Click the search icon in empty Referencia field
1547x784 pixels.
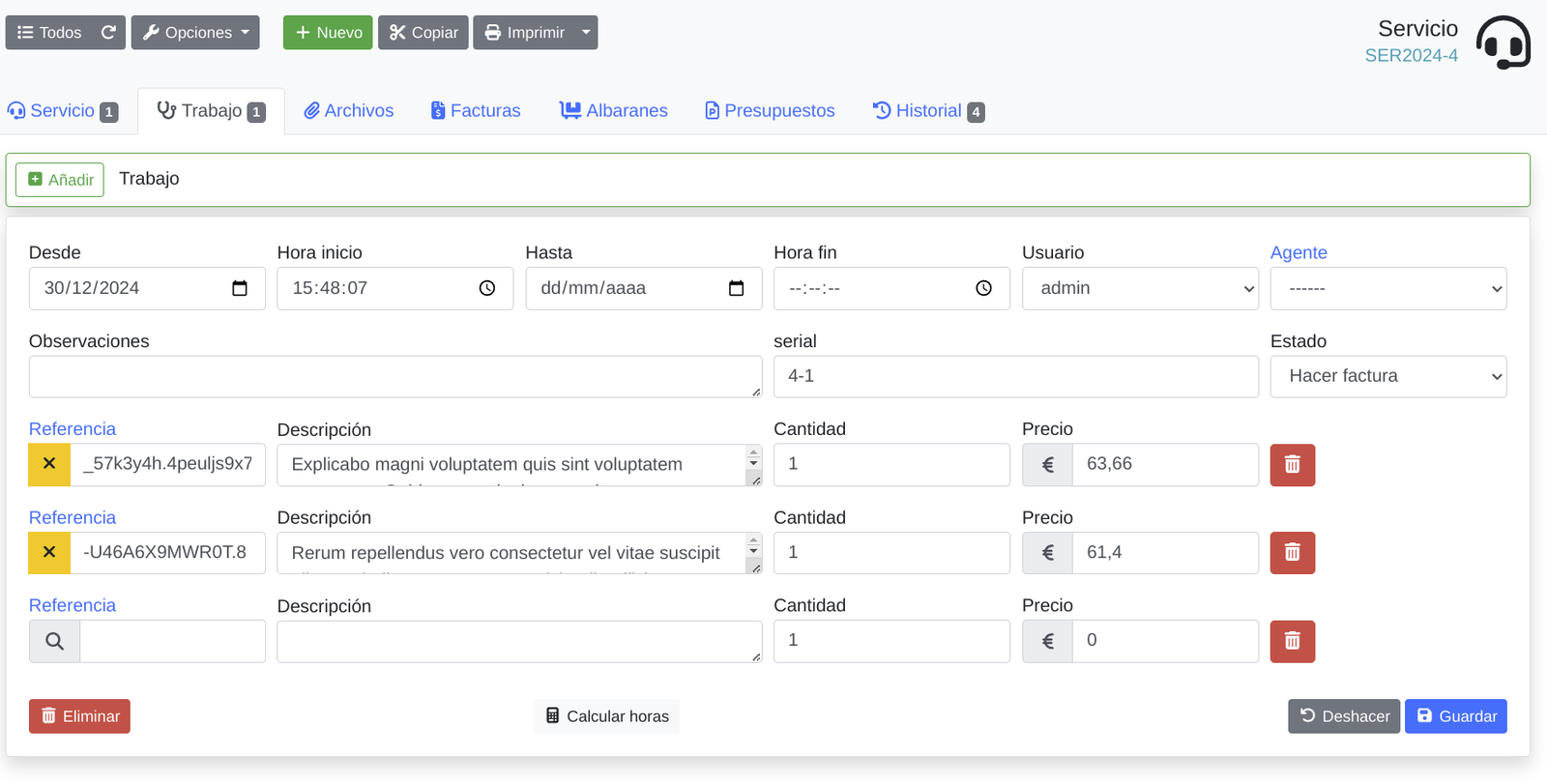tap(54, 641)
